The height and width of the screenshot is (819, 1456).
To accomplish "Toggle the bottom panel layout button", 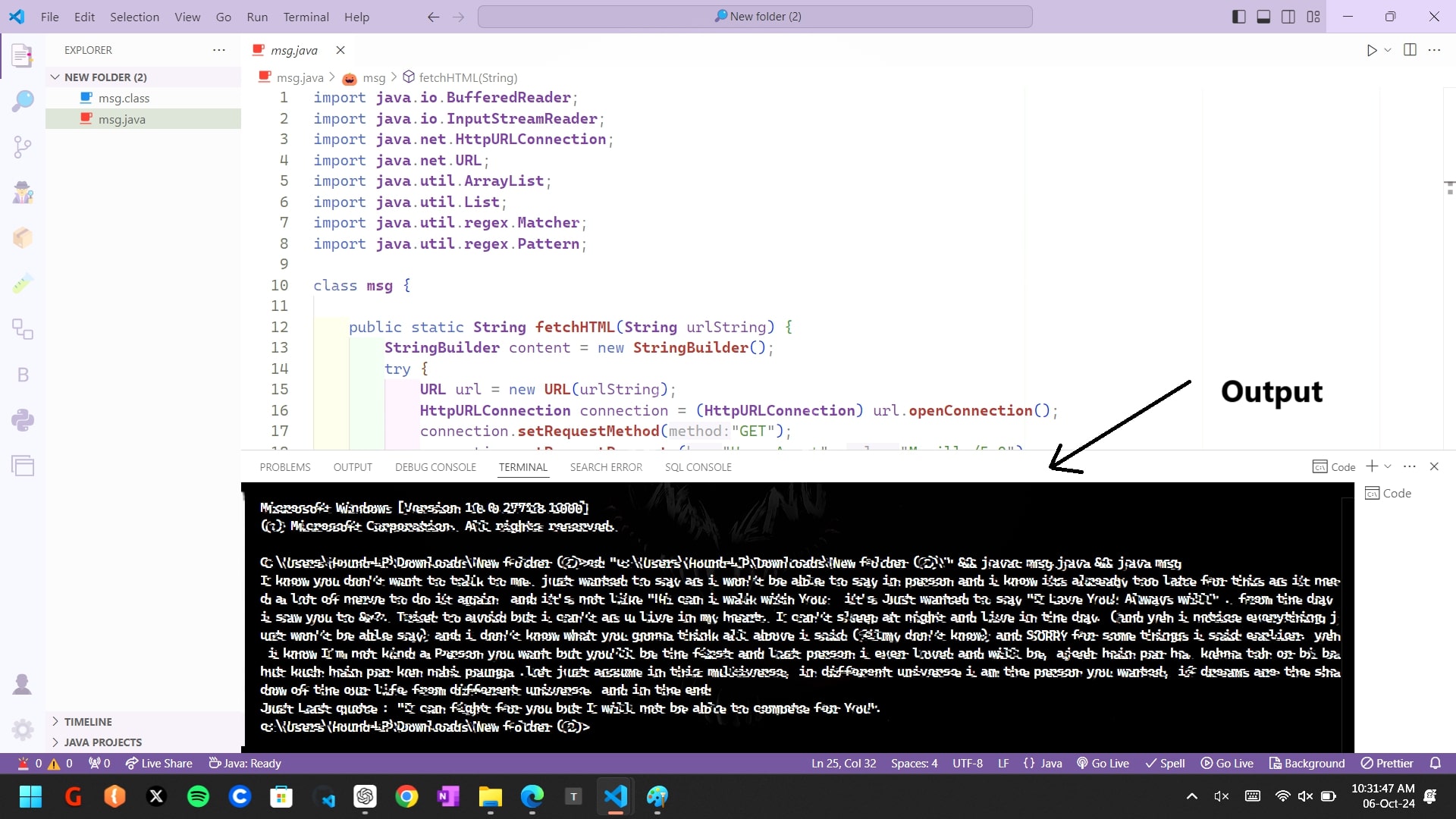I will (1263, 17).
